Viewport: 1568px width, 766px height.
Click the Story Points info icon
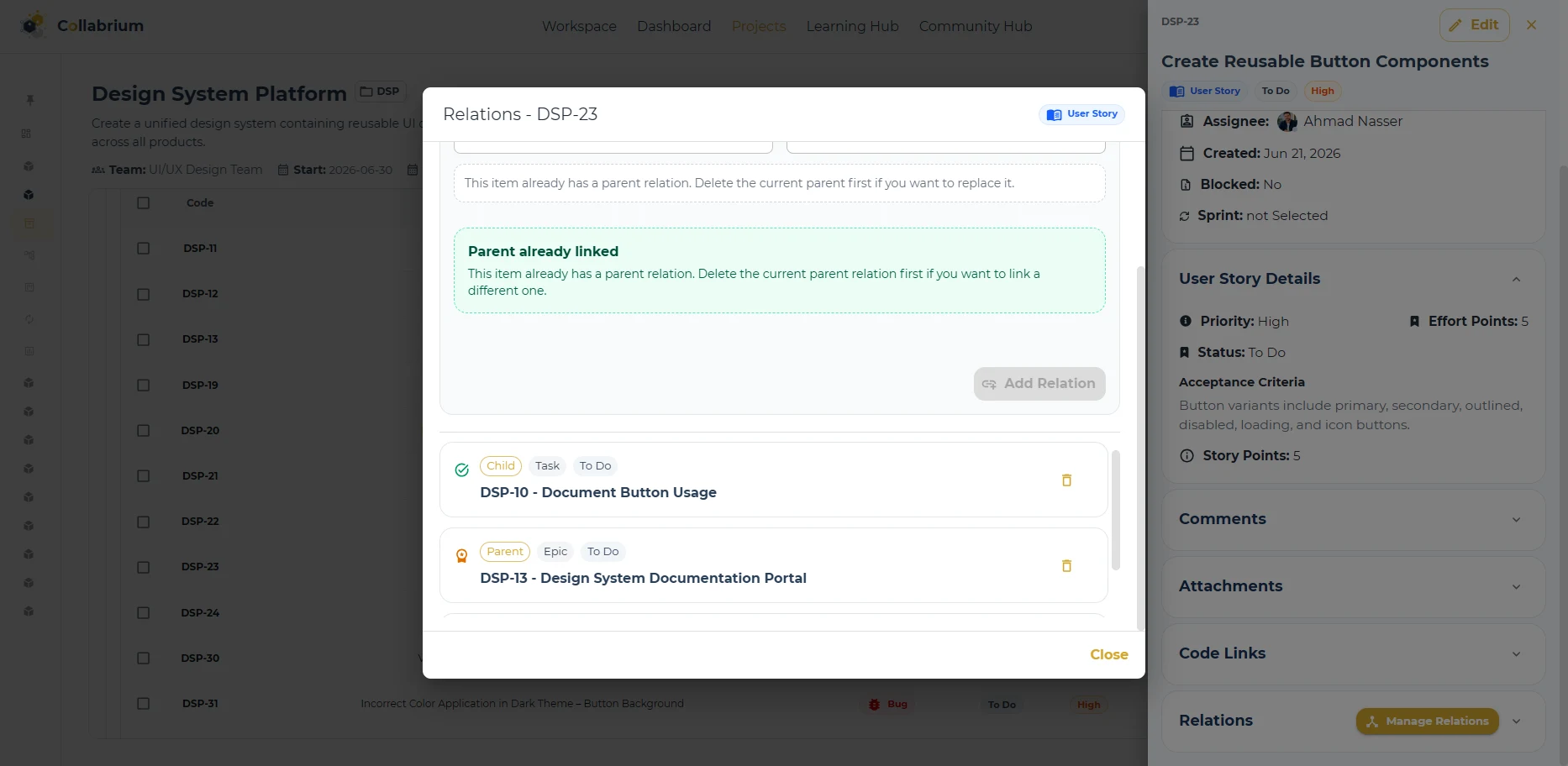[1187, 456]
